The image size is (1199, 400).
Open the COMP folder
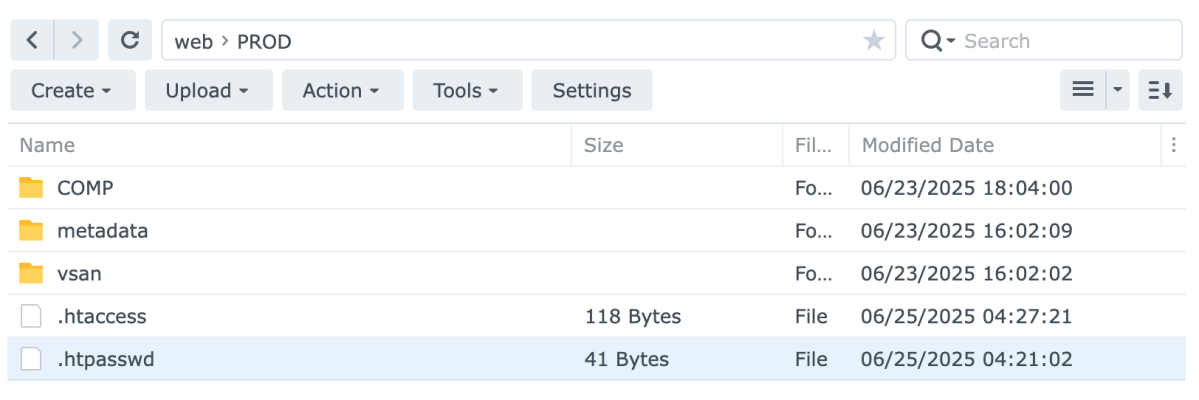click(85, 188)
